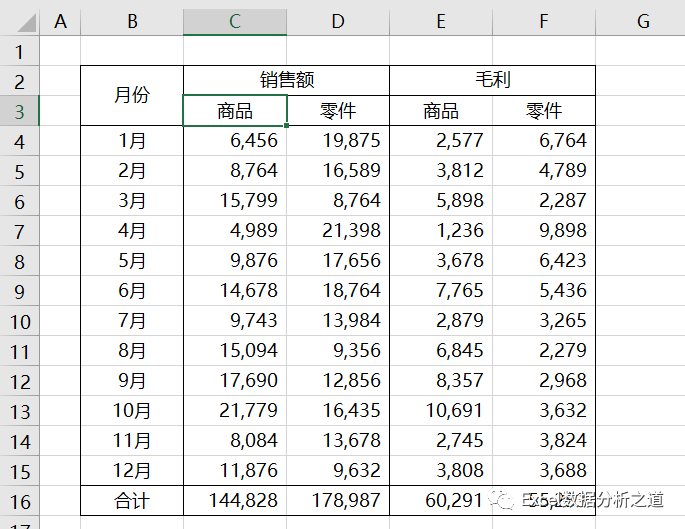Image resolution: width=685 pixels, height=529 pixels.
Task: Click the 5月 cell
Action: (x=132, y=261)
